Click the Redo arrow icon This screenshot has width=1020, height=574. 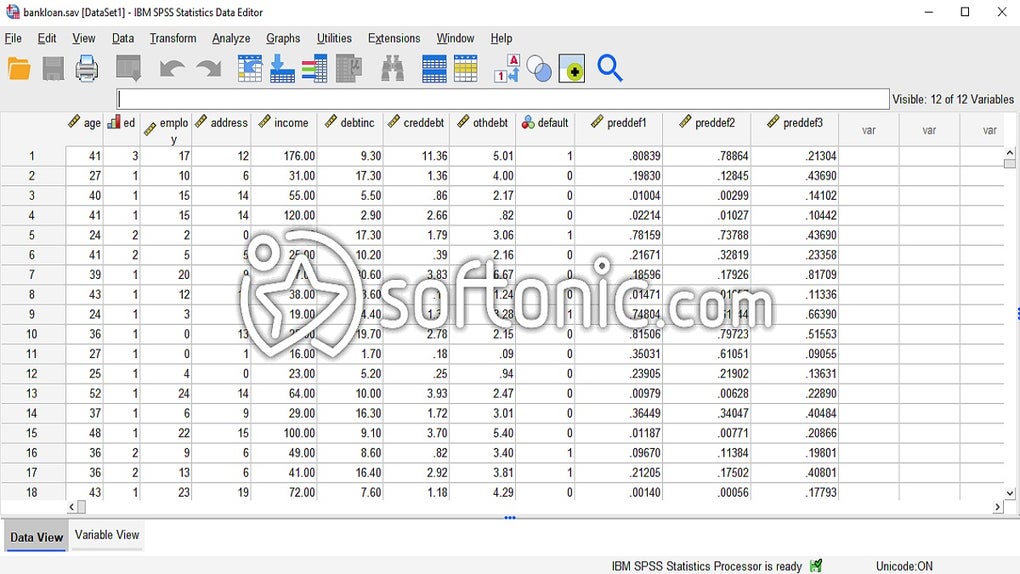tap(209, 68)
